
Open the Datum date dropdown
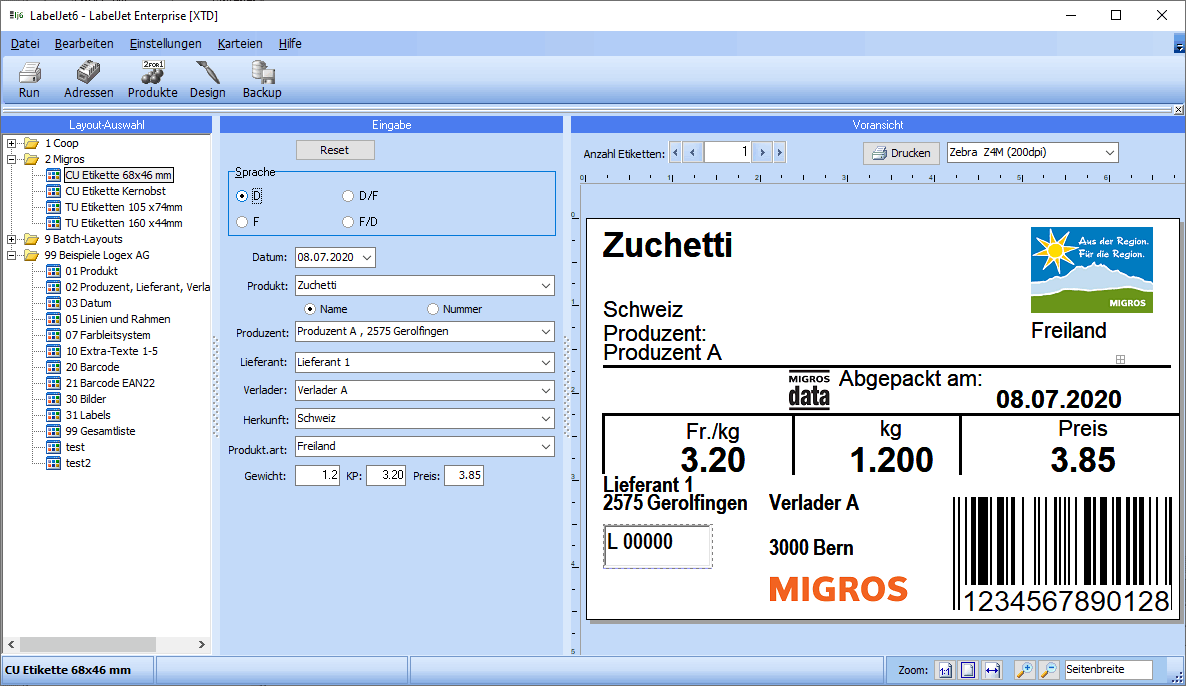(367, 257)
